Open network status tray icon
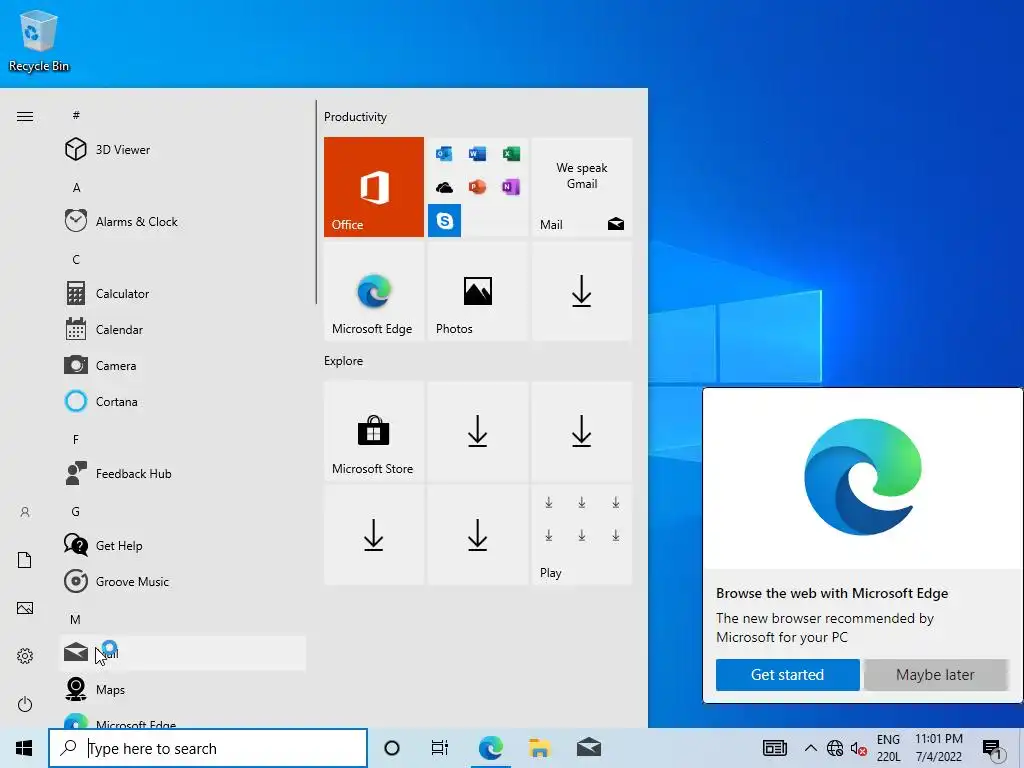The height and width of the screenshot is (768, 1024). [x=835, y=748]
